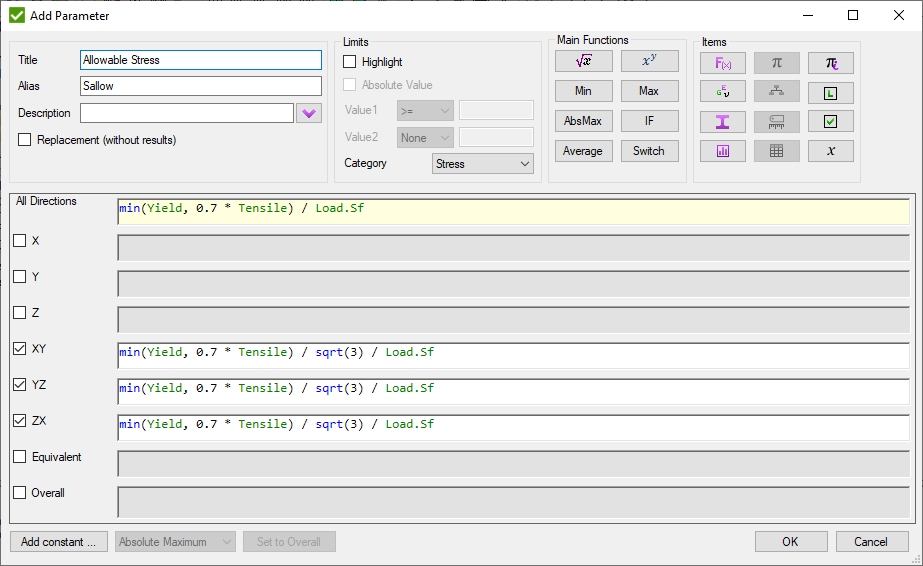Click the Add constant button
This screenshot has width=923, height=566.
59,542
